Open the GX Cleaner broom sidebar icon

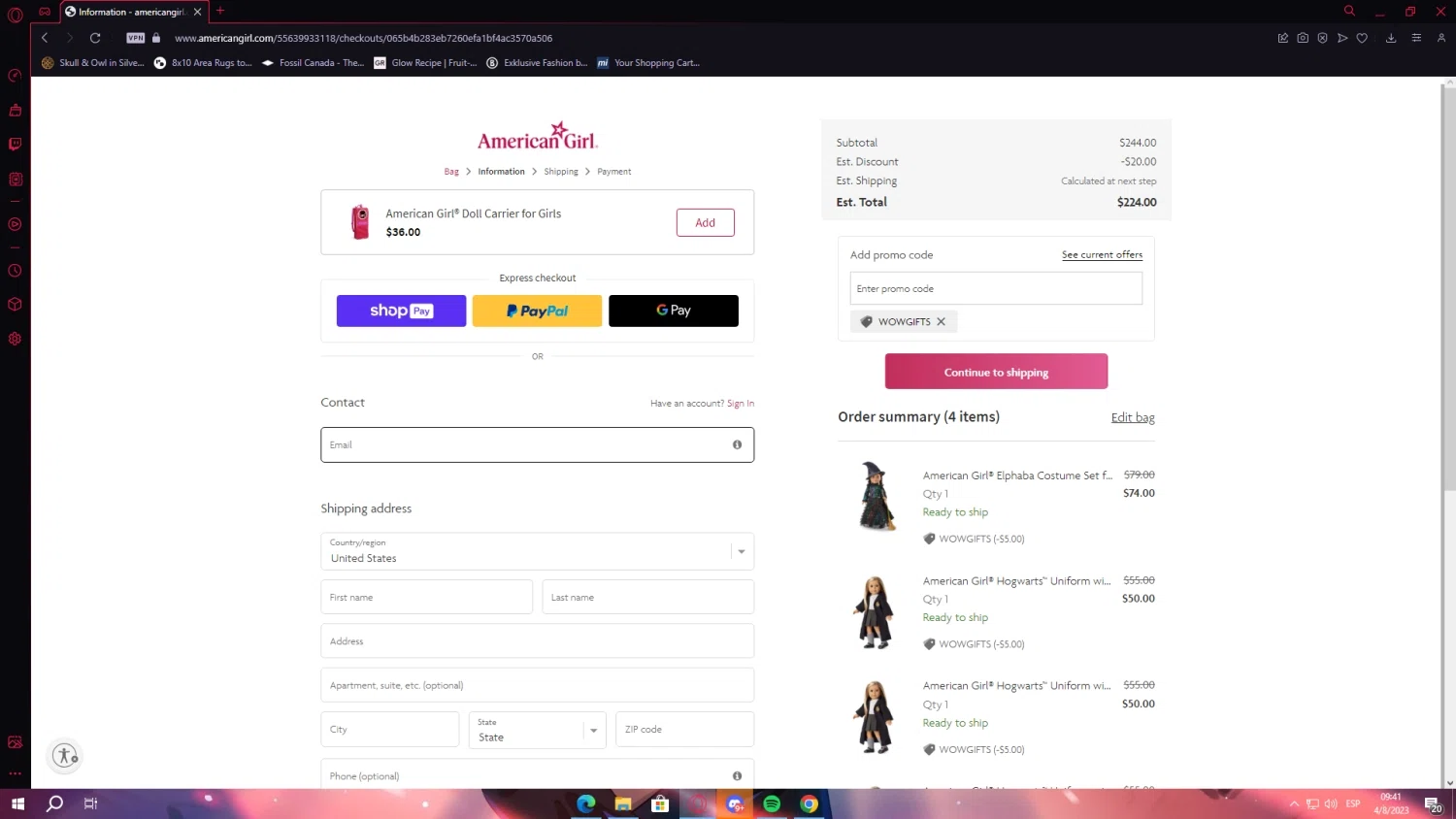click(x=15, y=110)
